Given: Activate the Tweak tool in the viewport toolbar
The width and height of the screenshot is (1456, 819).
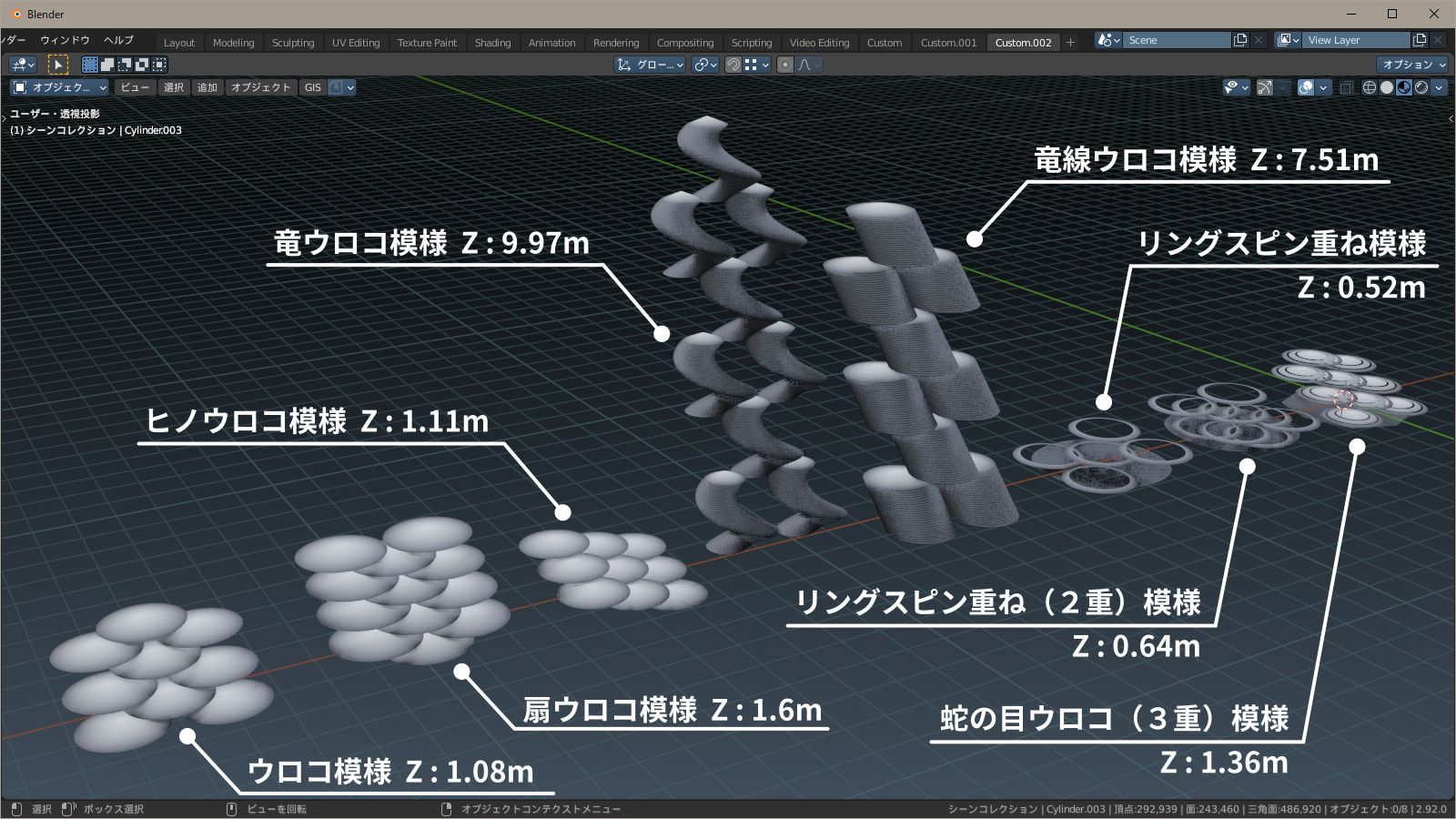Looking at the screenshot, I should 58,64.
